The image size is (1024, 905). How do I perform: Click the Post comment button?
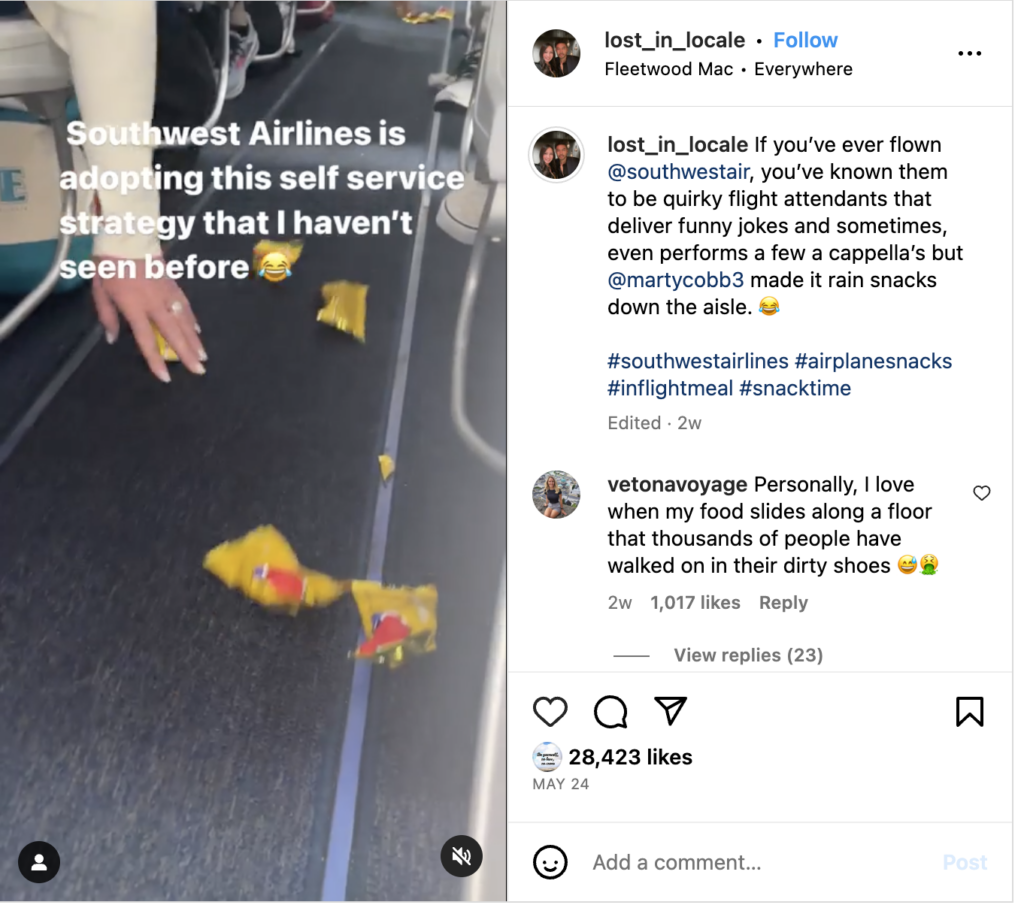pyautogui.click(x=964, y=862)
